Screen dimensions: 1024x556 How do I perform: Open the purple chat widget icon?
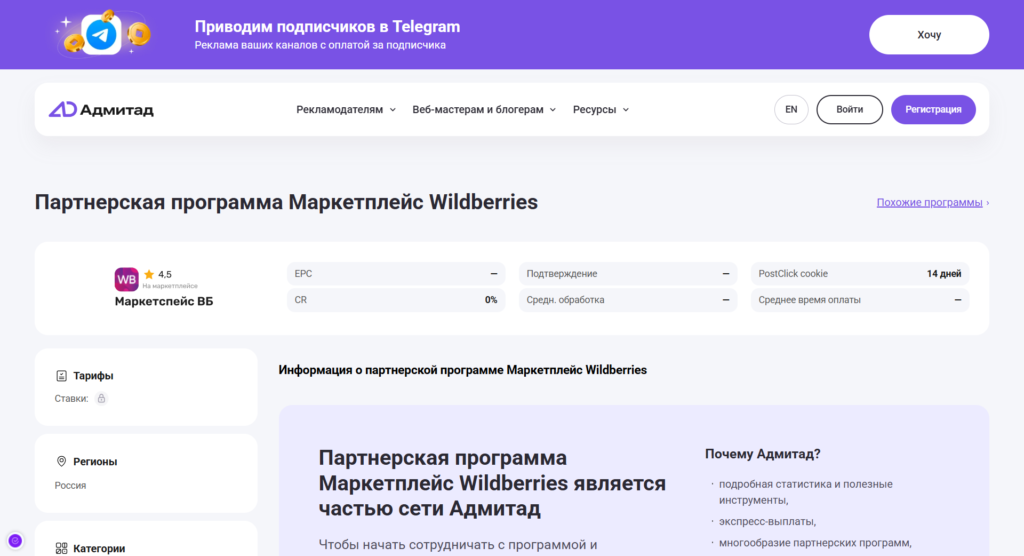tap(15, 541)
